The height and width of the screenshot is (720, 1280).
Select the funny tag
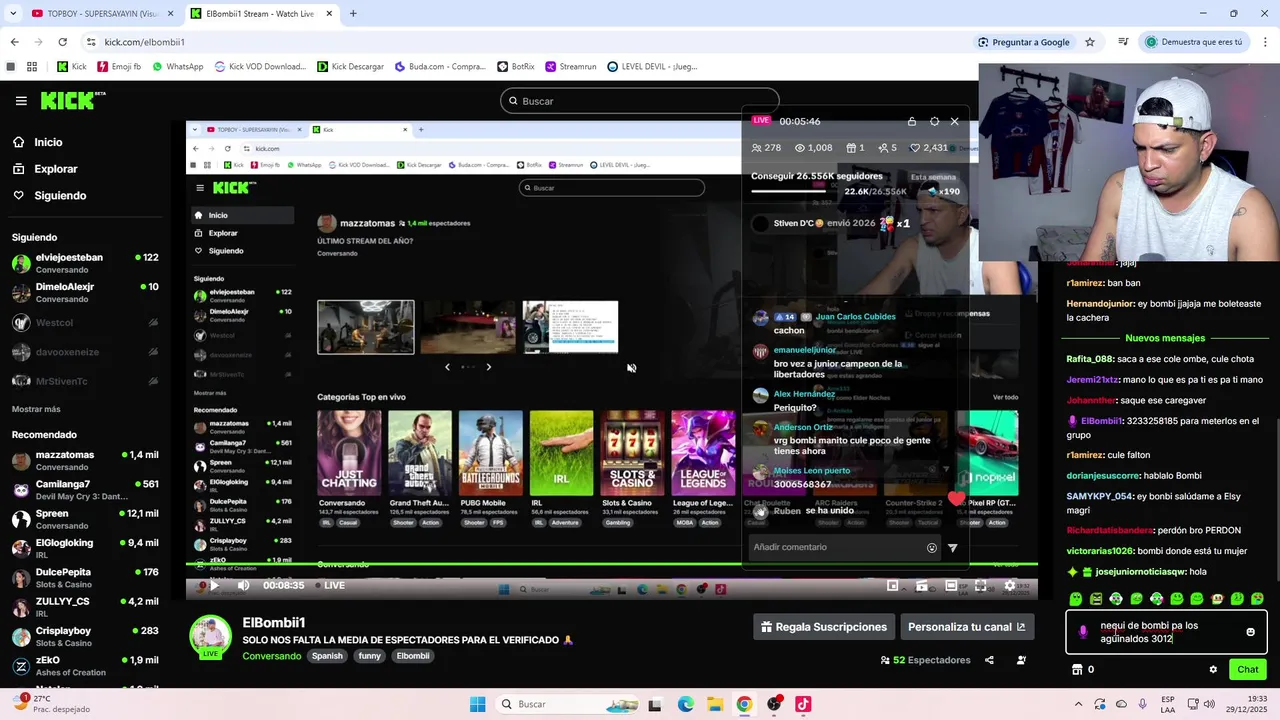tap(370, 656)
